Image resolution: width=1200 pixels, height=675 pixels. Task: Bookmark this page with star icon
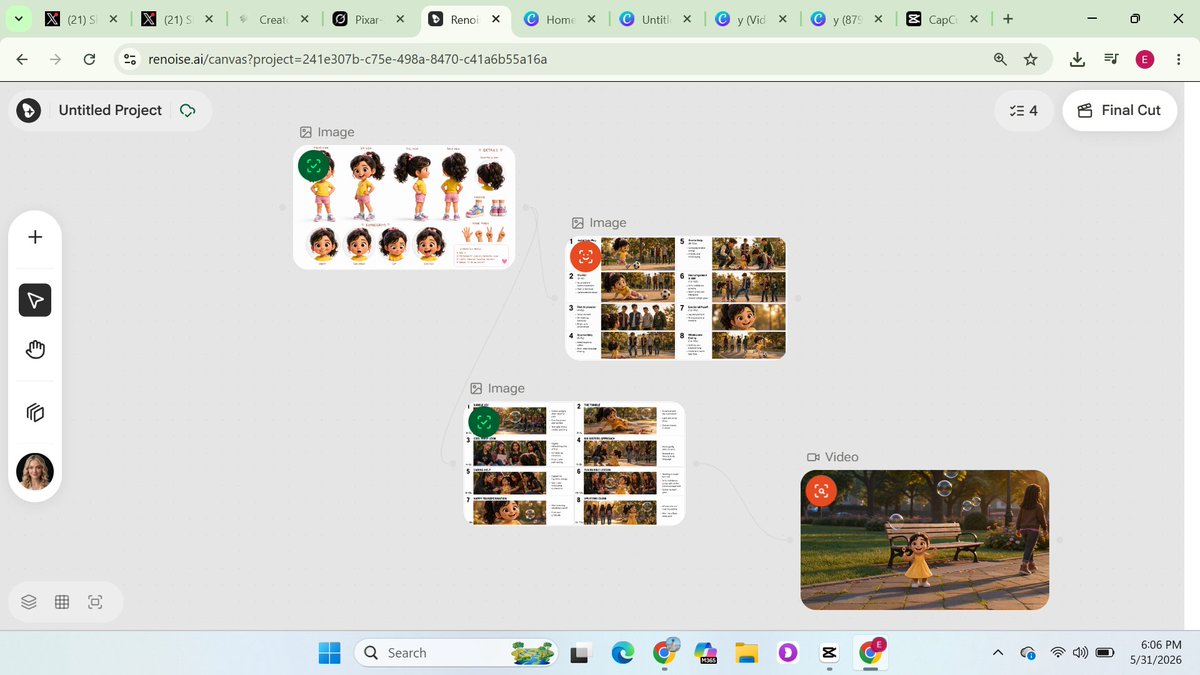1031,59
